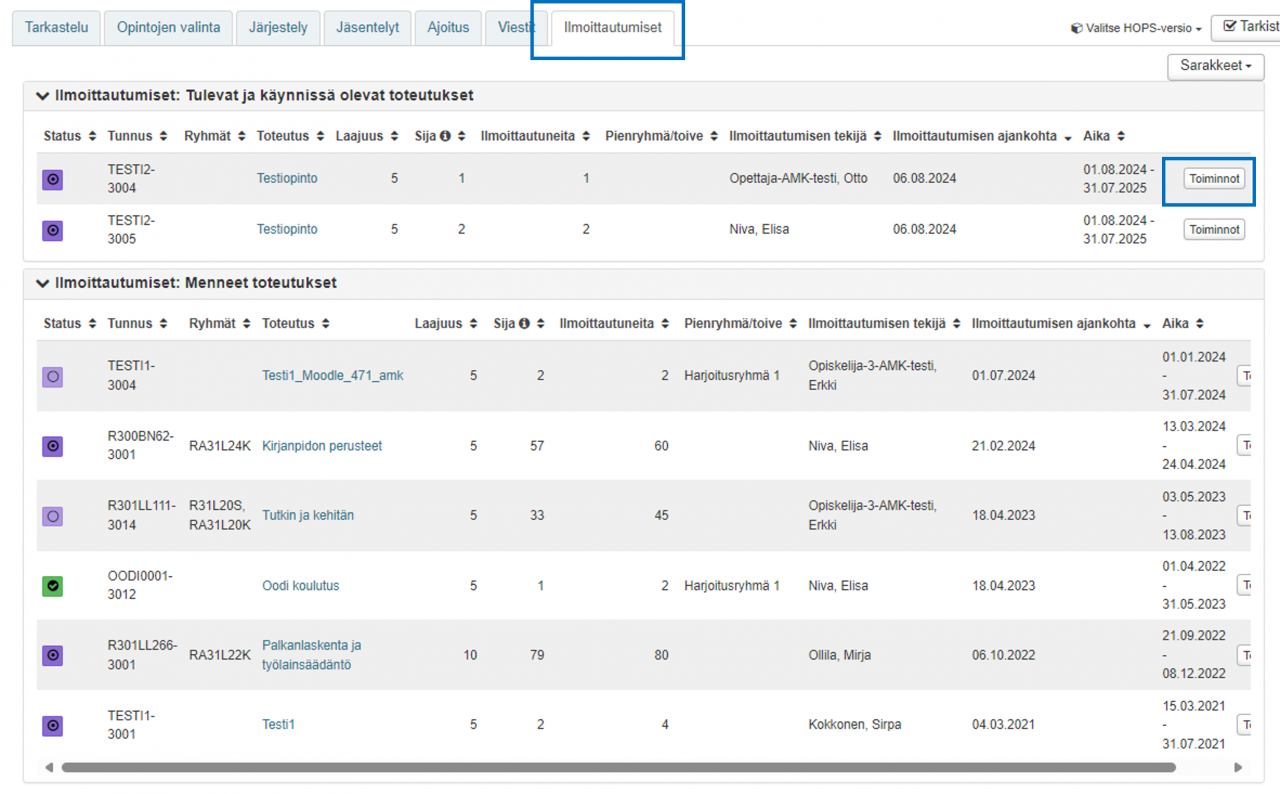Open Valitse HOPS-versio dropdown

(1136, 29)
